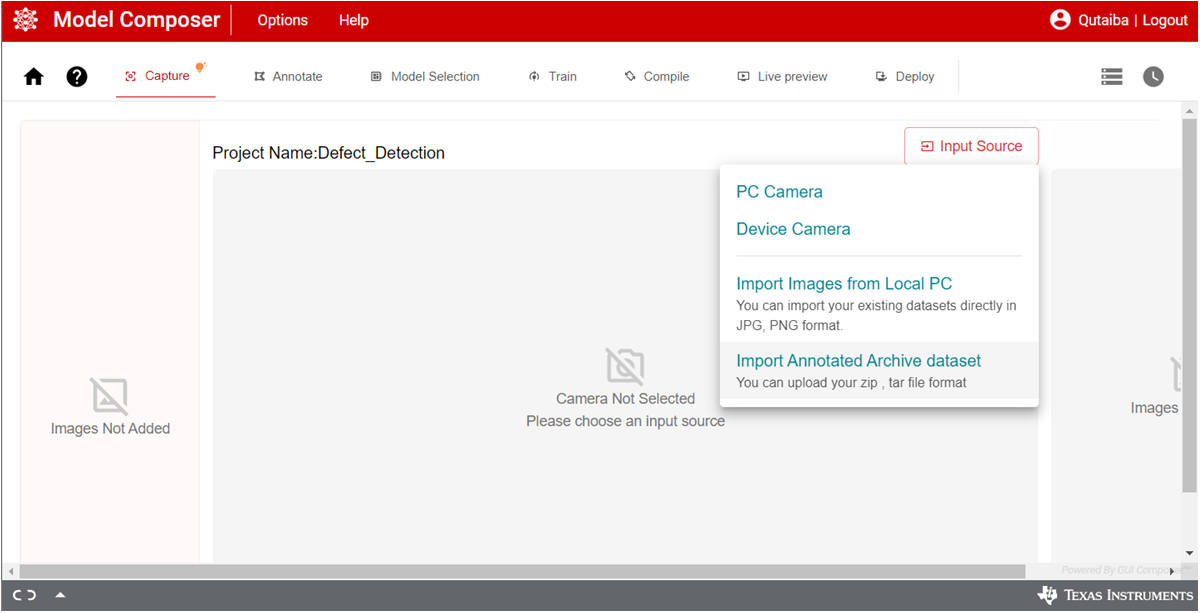Open the Input Source dropdown
This screenshot has height=613, width=1200.
tap(971, 146)
